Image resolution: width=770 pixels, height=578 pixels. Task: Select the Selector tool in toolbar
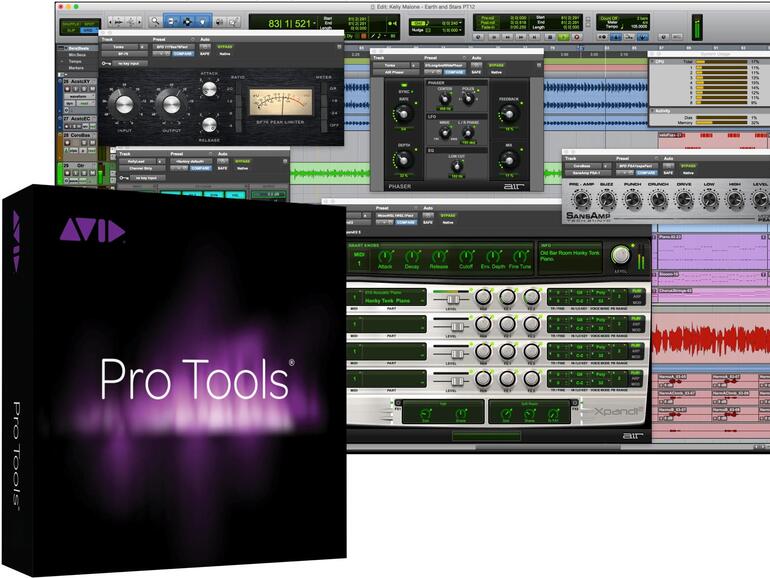click(187, 21)
